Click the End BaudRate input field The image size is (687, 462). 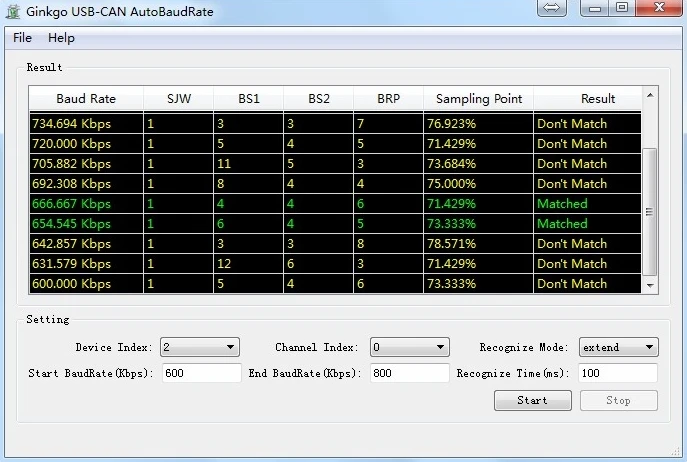click(410, 373)
